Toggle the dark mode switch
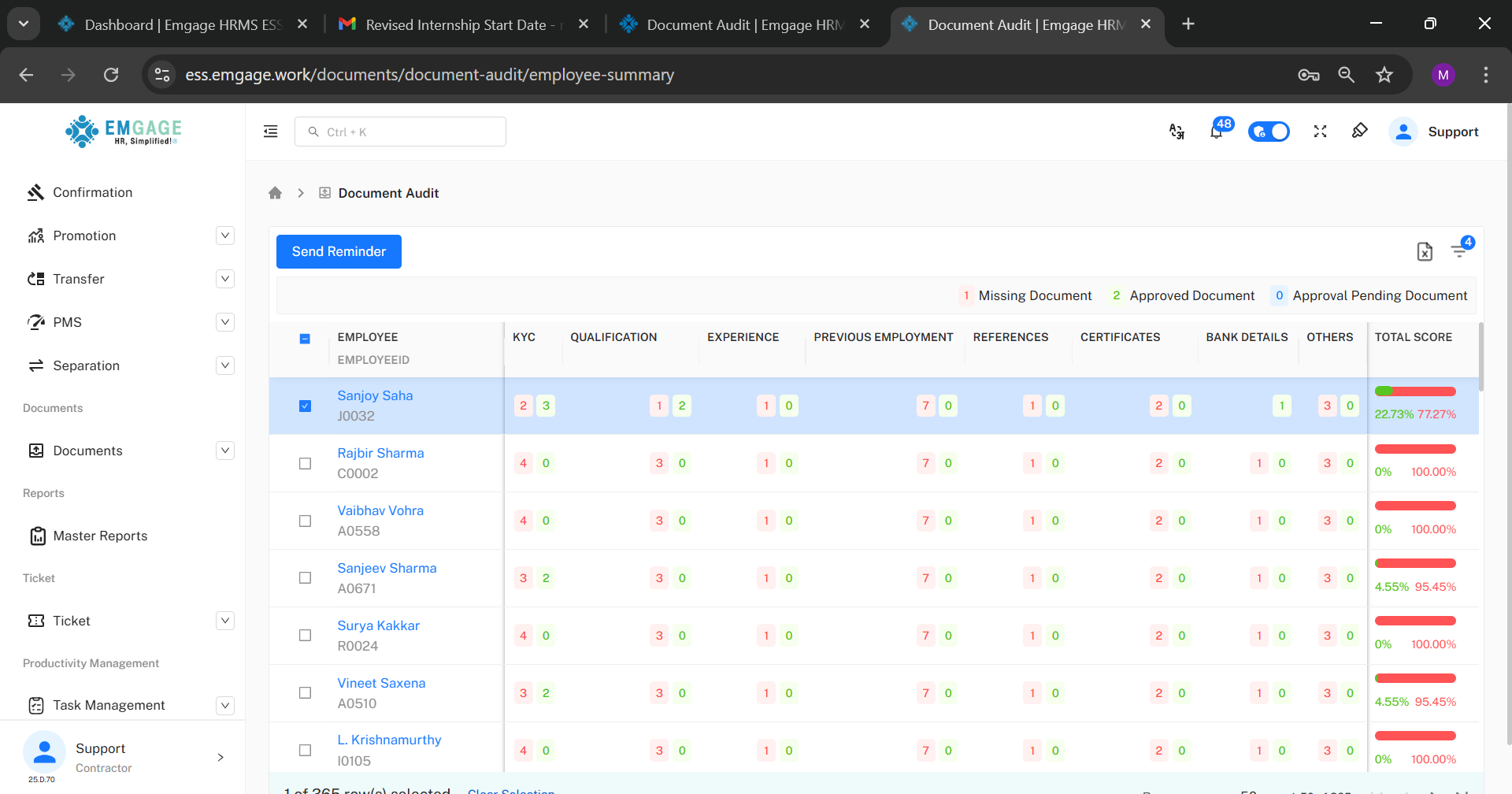Screen dimensions: 1512x794 1268,132
